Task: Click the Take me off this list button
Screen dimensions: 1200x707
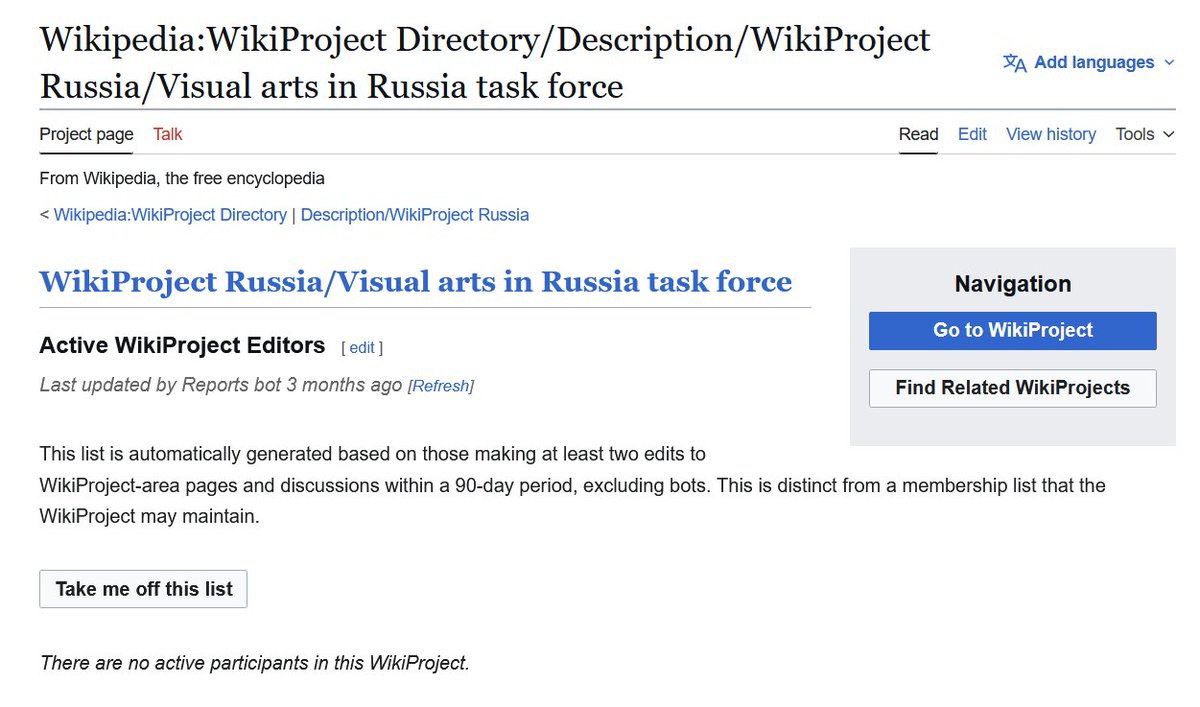Action: click(x=144, y=589)
